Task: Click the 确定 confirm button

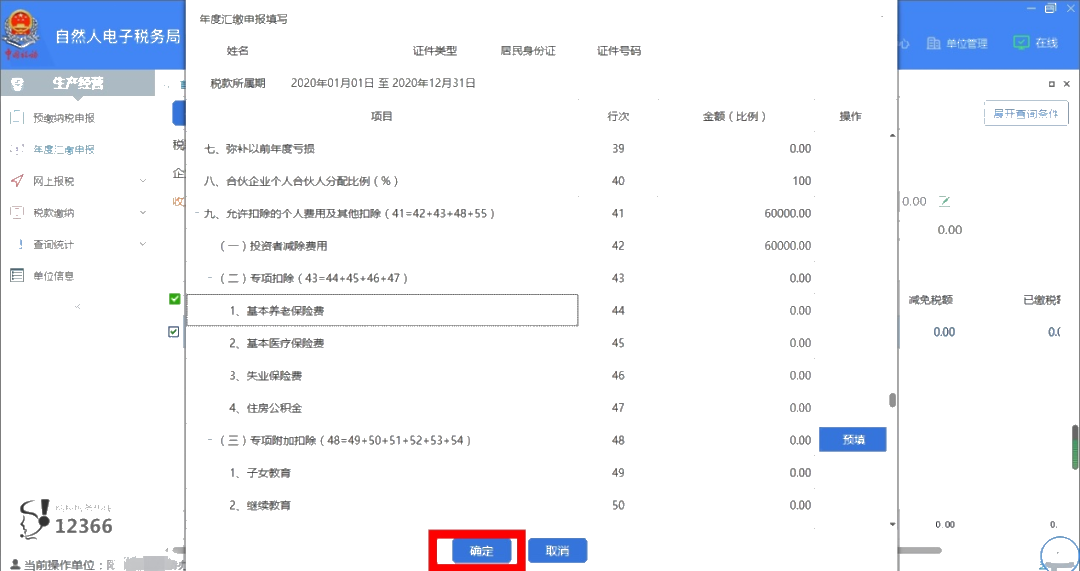Action: coord(481,551)
